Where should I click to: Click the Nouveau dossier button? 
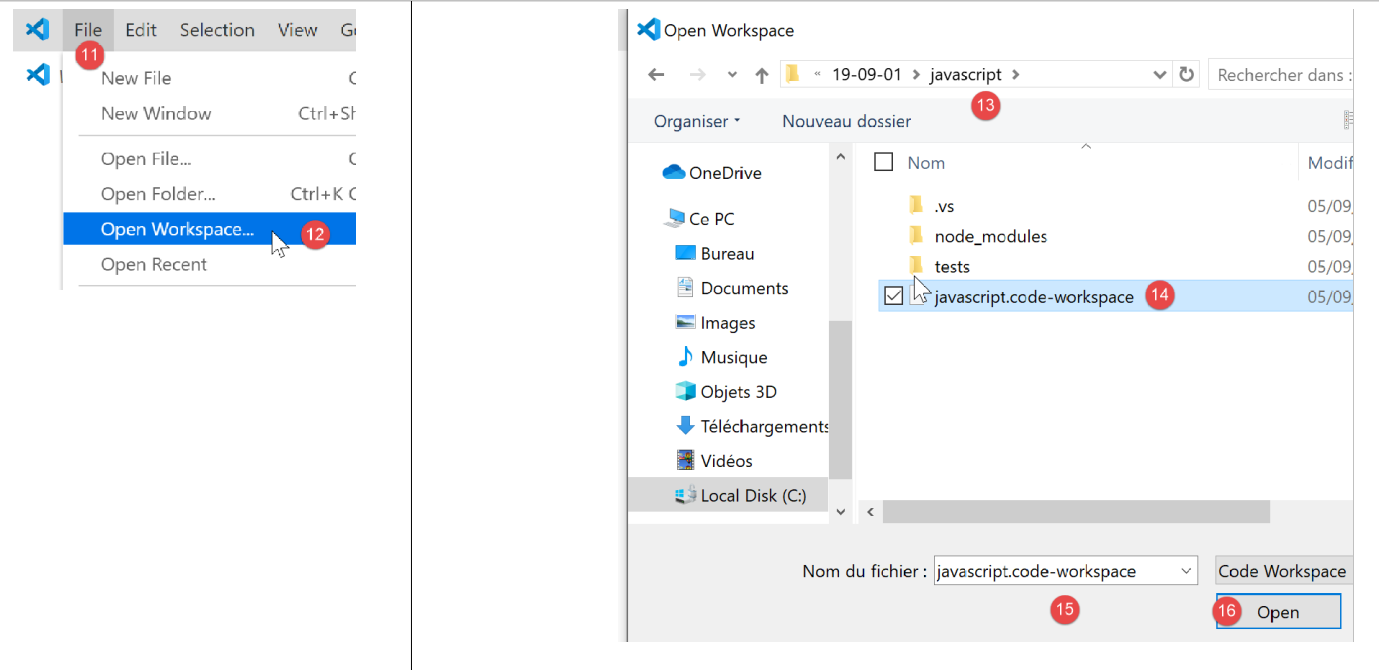pos(846,121)
